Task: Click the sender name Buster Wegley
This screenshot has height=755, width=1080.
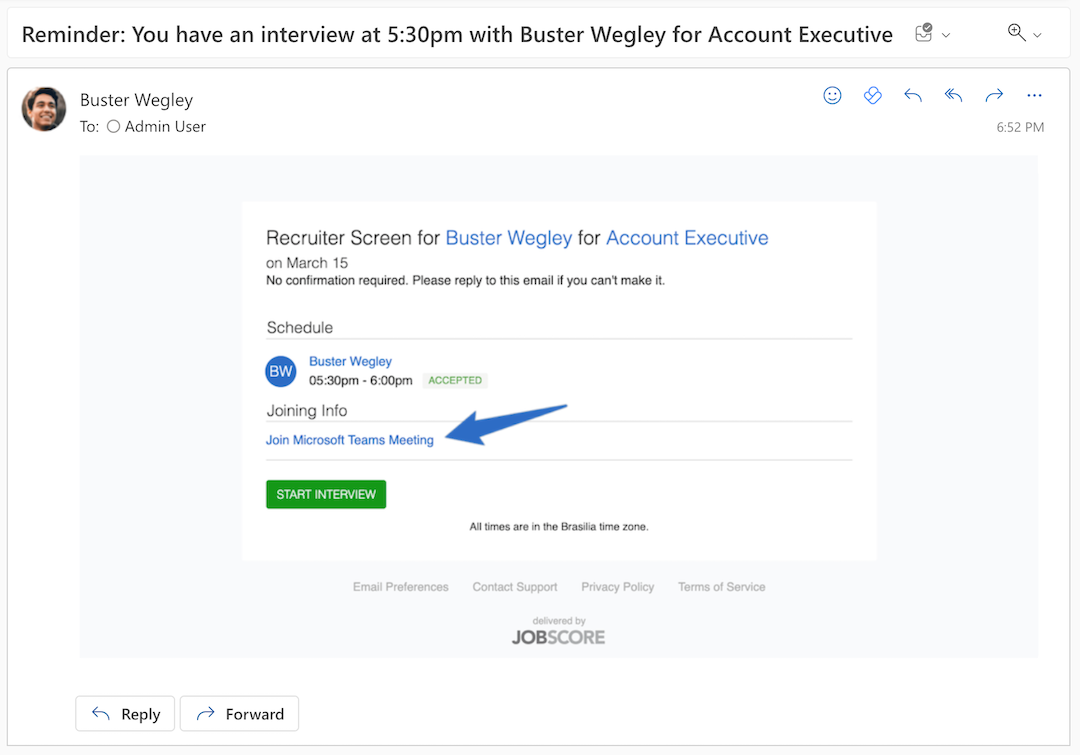Action: point(136,100)
